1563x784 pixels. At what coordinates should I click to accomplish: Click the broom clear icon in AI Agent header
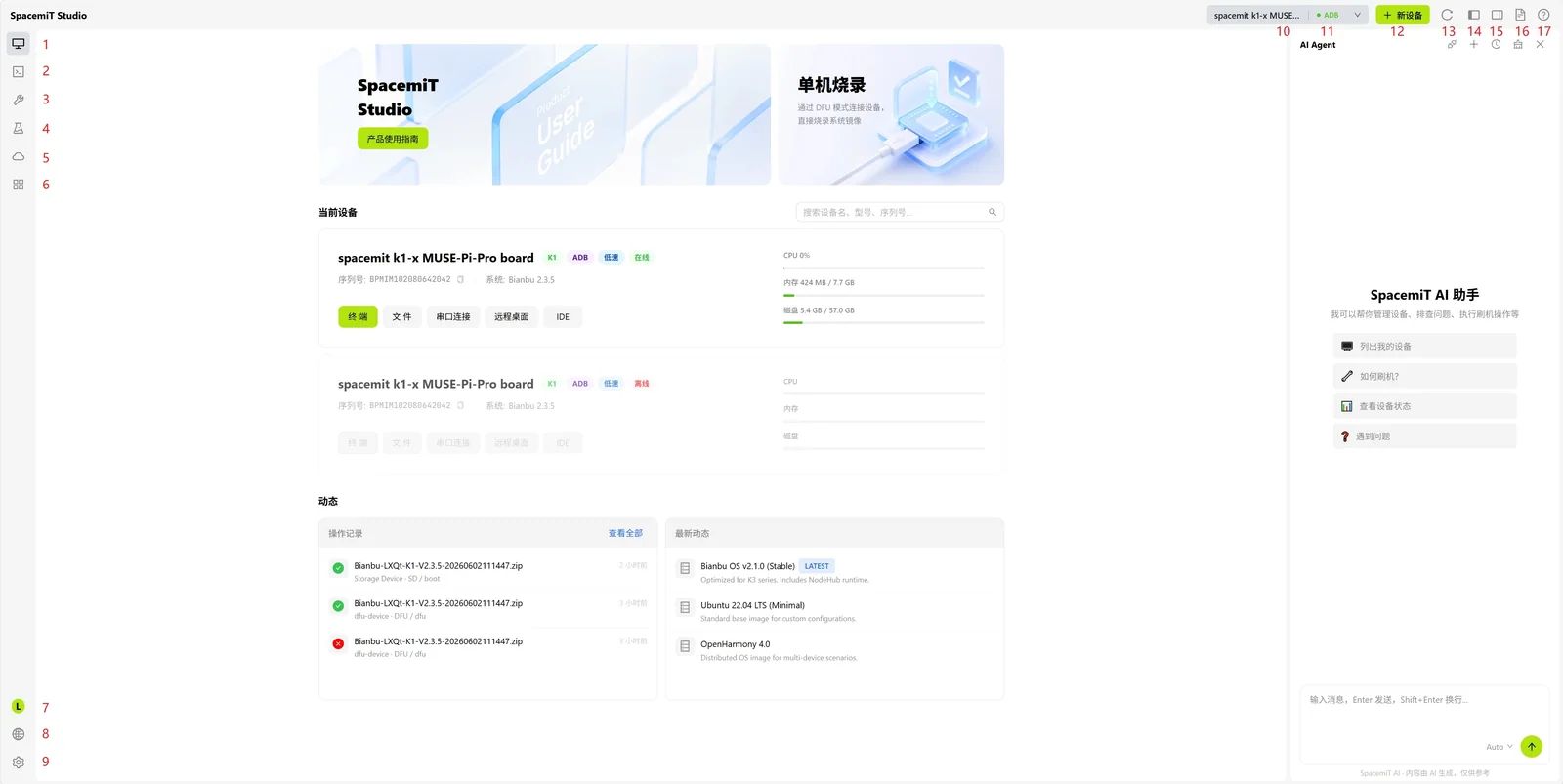click(x=1518, y=44)
